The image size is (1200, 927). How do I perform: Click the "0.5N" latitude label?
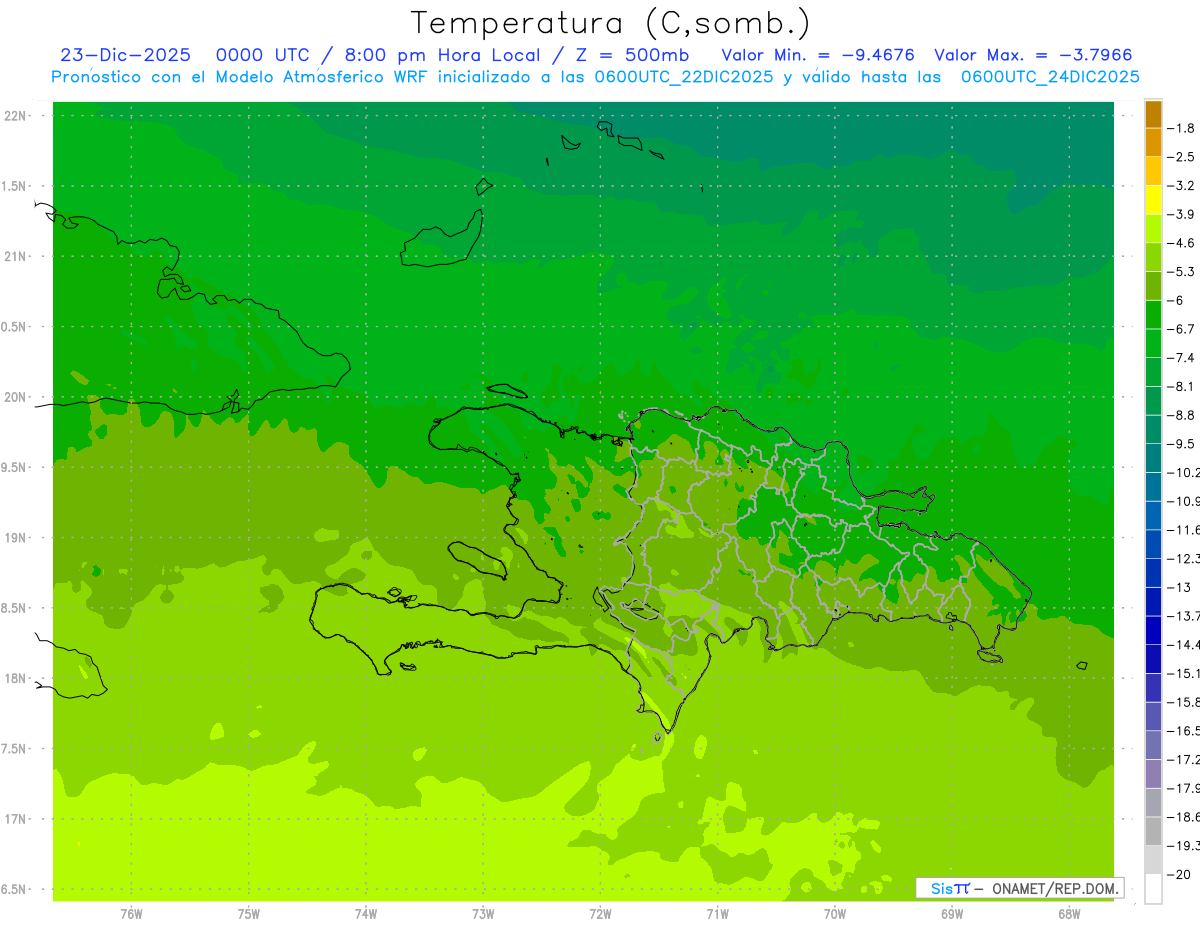click(x=15, y=327)
